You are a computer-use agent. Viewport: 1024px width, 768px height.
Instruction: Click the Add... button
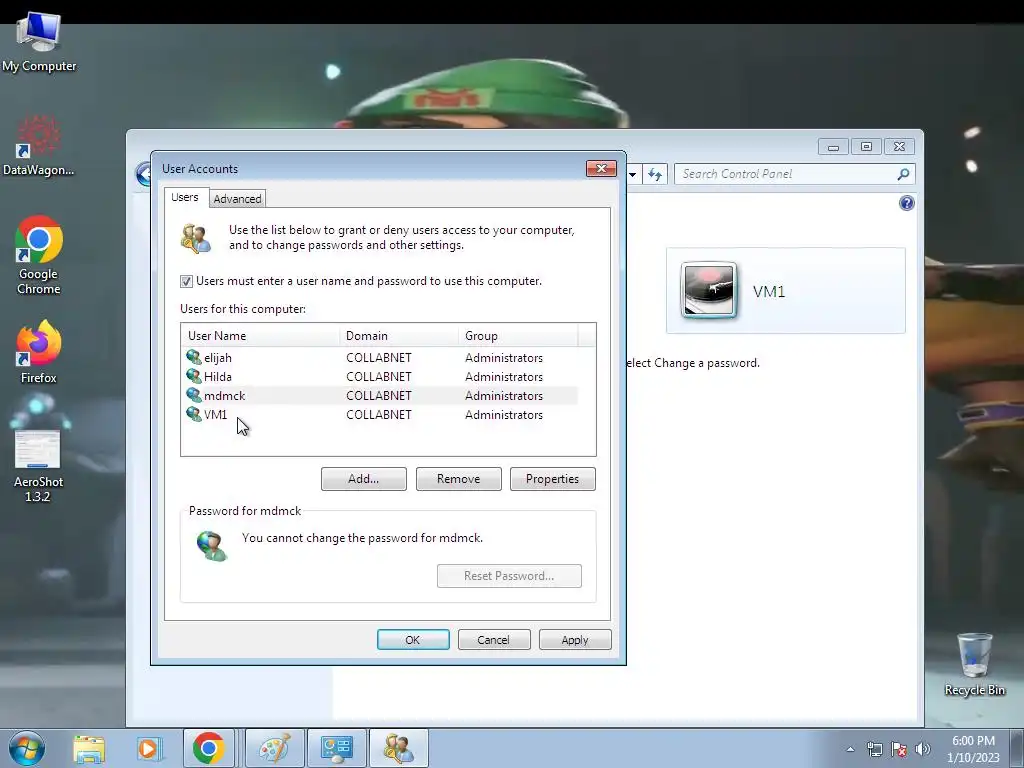(364, 479)
